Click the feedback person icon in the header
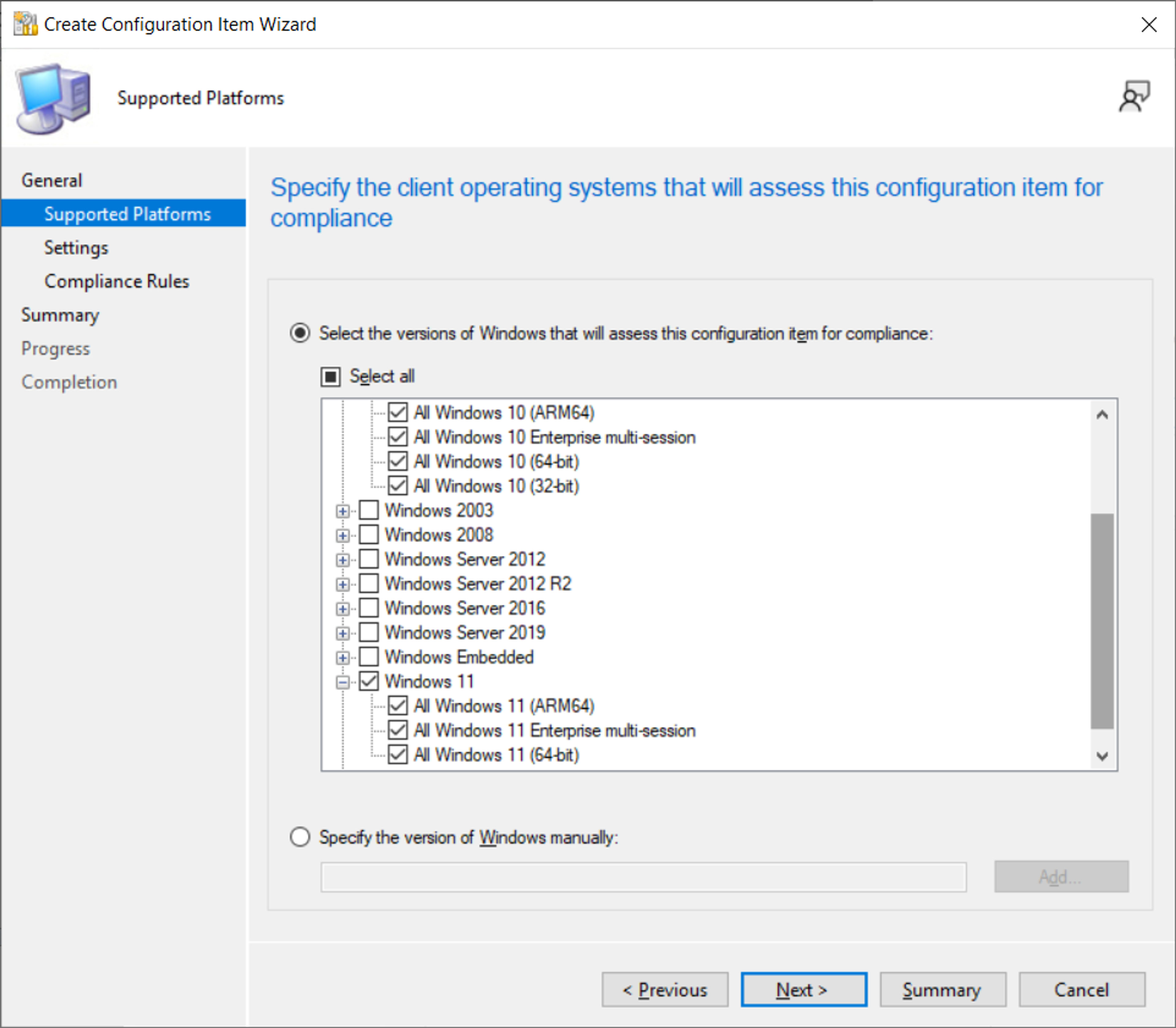The height and width of the screenshot is (1028, 1176). [1134, 96]
